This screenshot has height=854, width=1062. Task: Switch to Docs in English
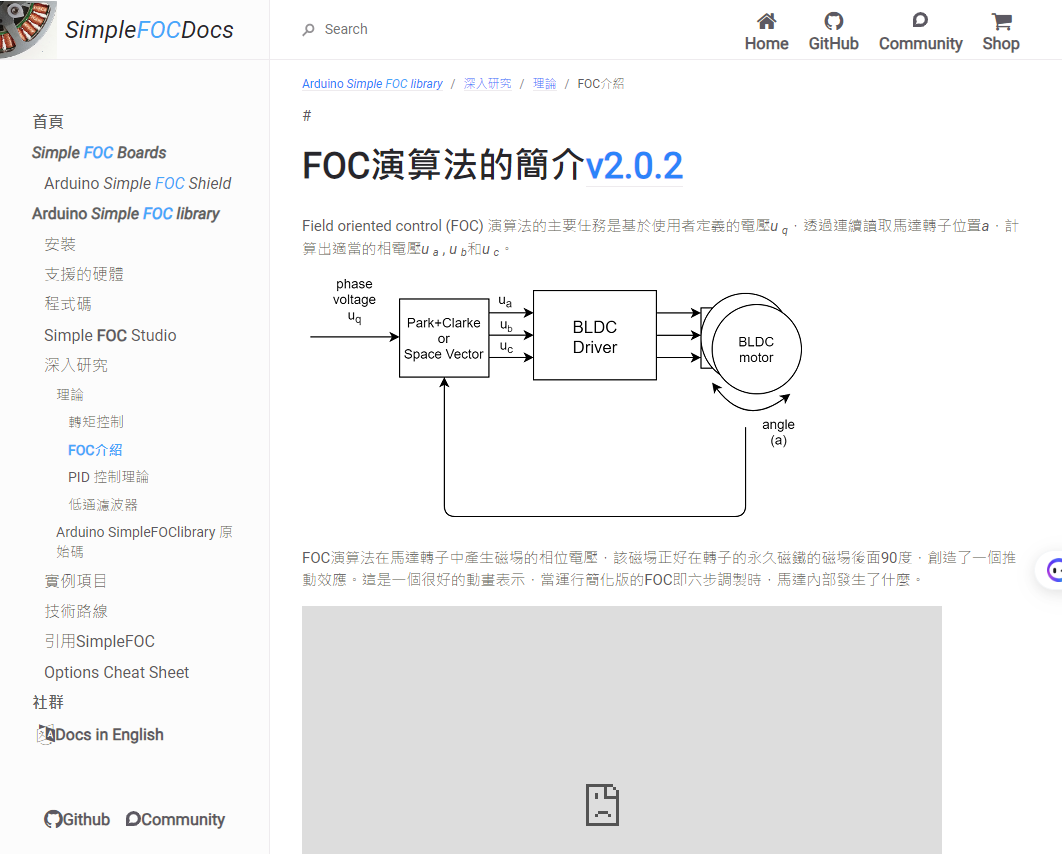(110, 735)
